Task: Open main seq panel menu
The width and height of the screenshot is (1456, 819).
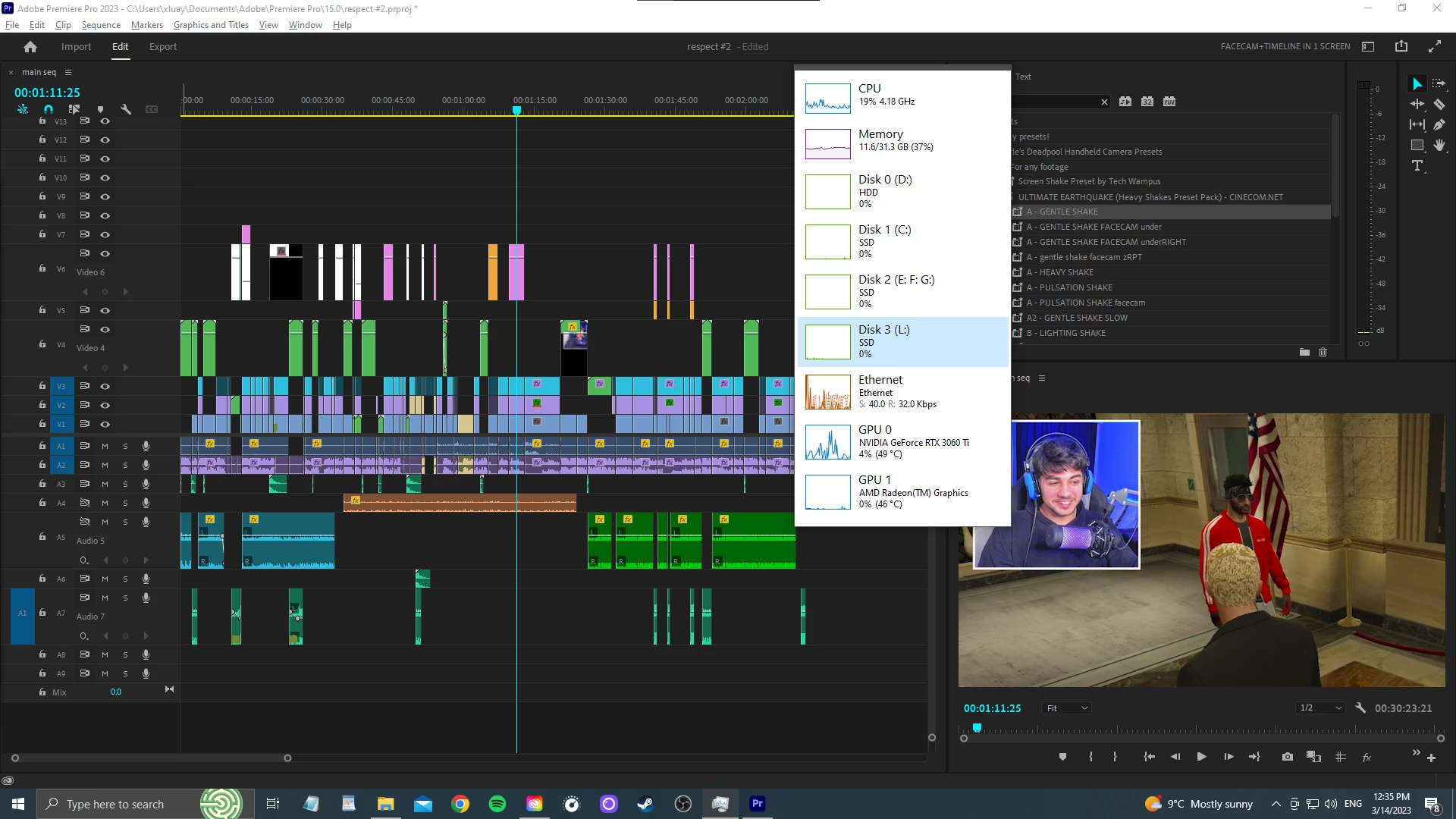Action: tap(68, 72)
